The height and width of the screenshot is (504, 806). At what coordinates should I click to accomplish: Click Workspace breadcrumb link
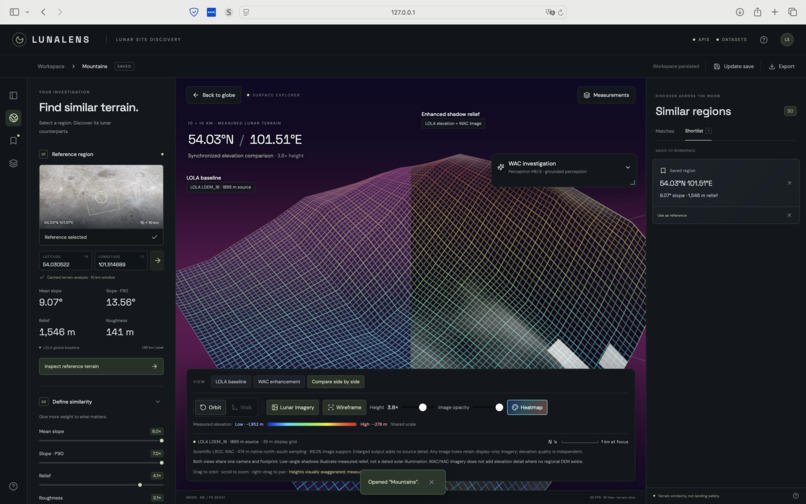(x=51, y=66)
